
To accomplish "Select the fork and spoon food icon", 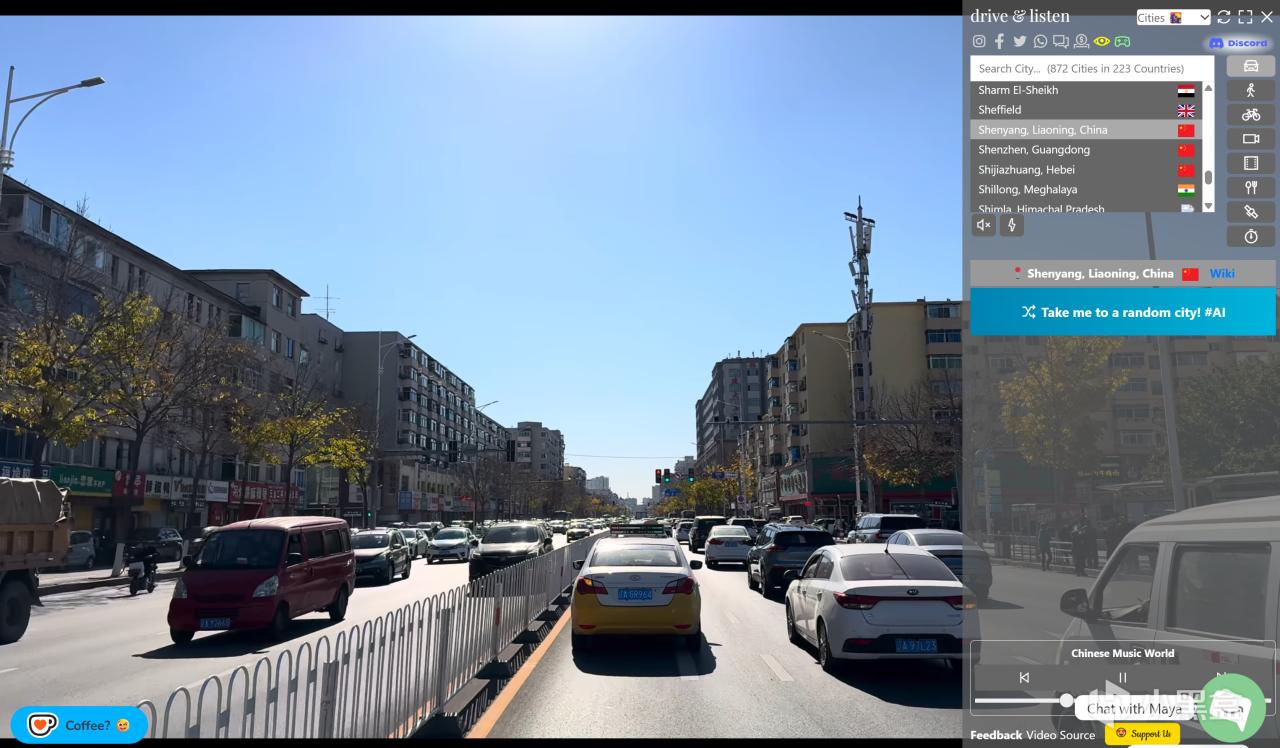I will tap(1250, 188).
